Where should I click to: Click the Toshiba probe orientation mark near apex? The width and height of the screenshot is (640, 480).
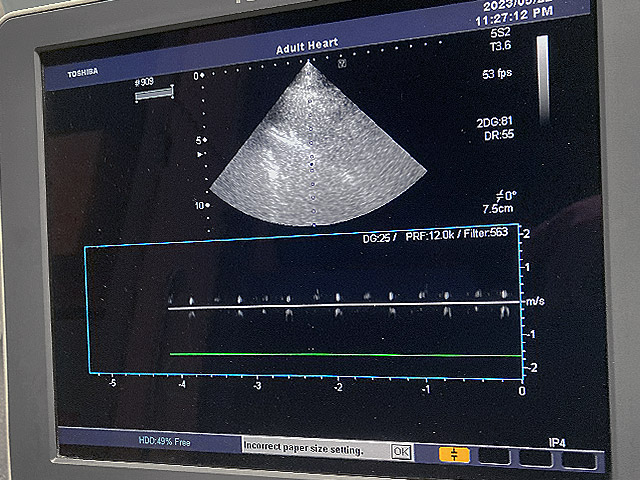[342, 63]
